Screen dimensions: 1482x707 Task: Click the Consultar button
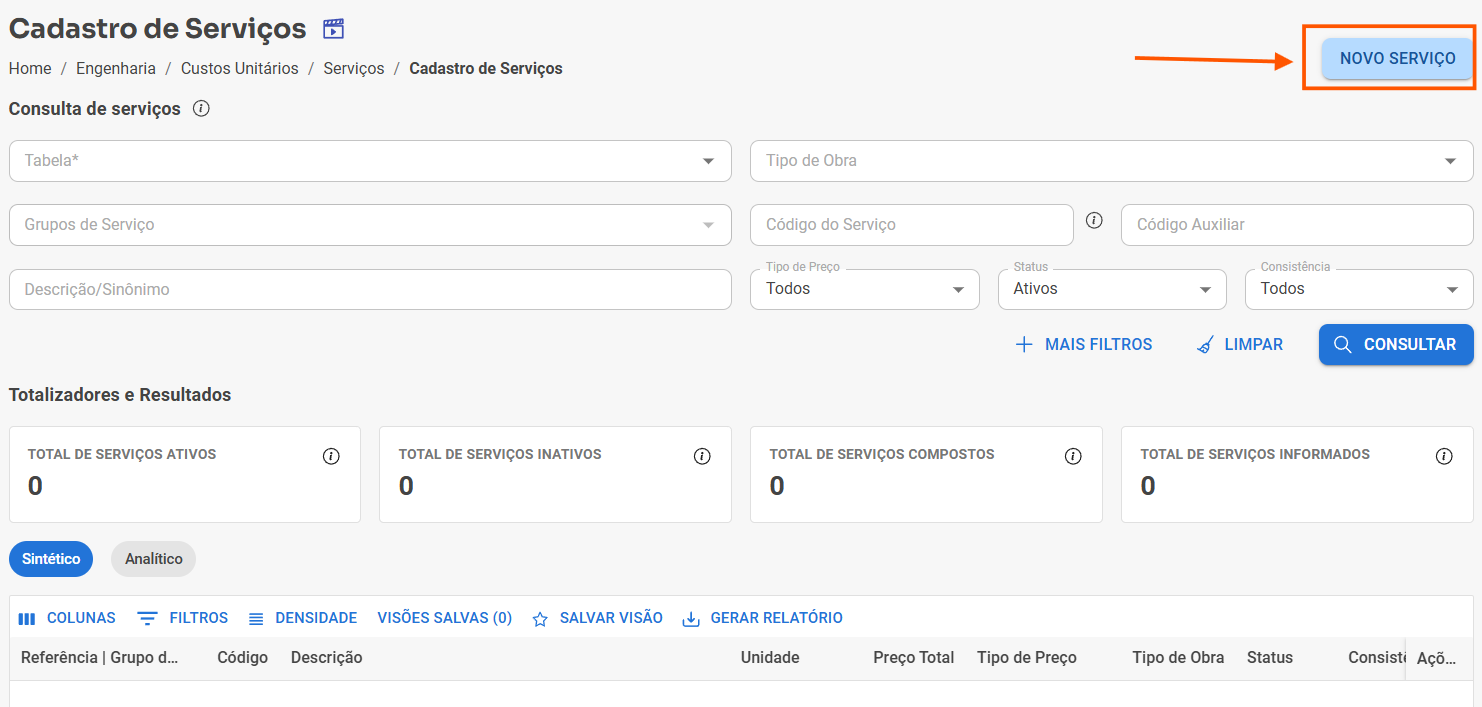[1396, 344]
